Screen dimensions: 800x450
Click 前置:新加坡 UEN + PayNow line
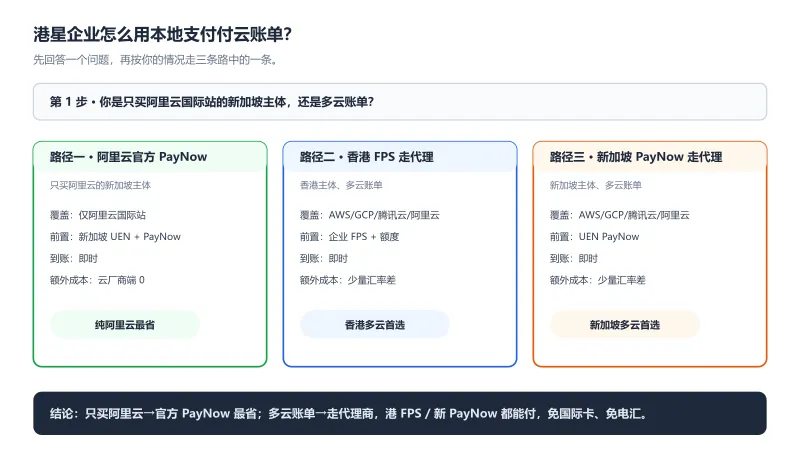coord(115,237)
